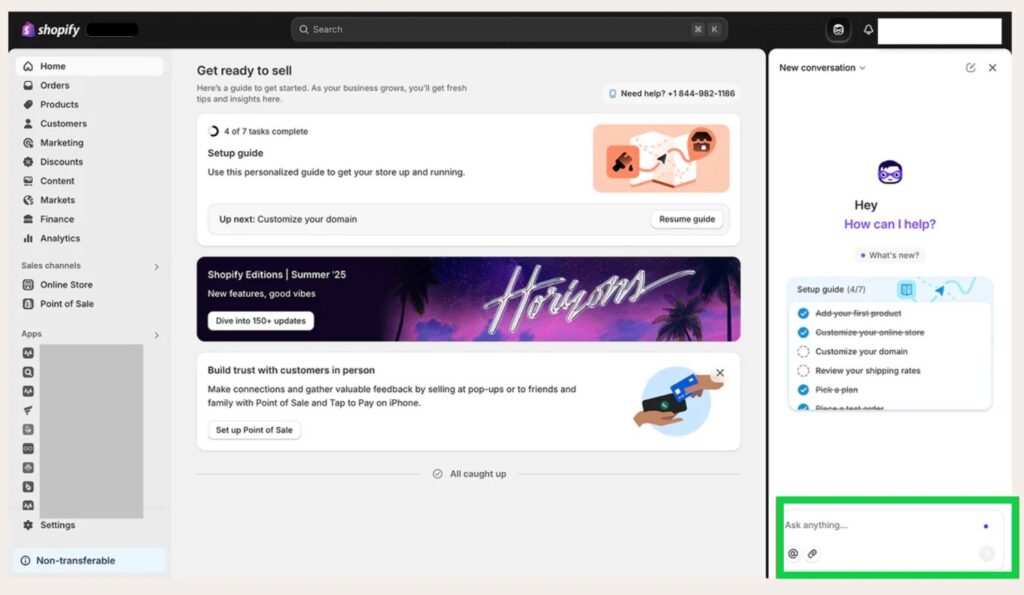Open the 'New conversation' dropdown

[822, 68]
